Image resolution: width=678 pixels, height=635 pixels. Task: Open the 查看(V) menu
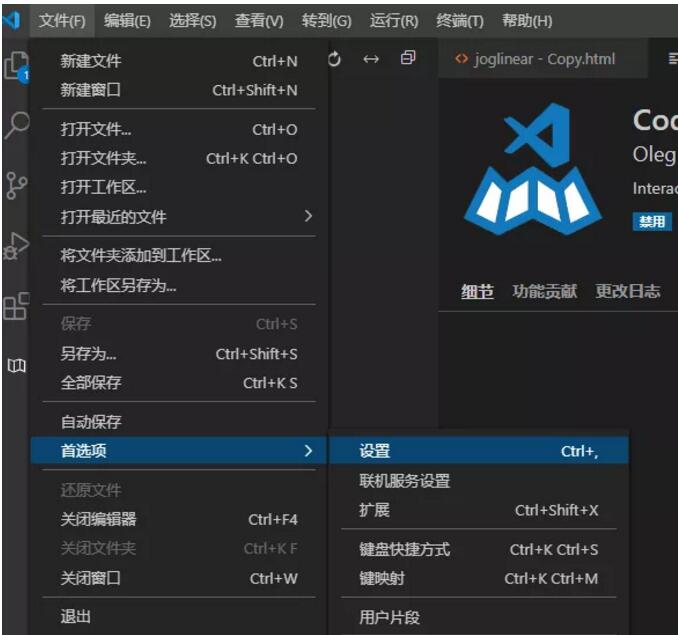click(259, 20)
